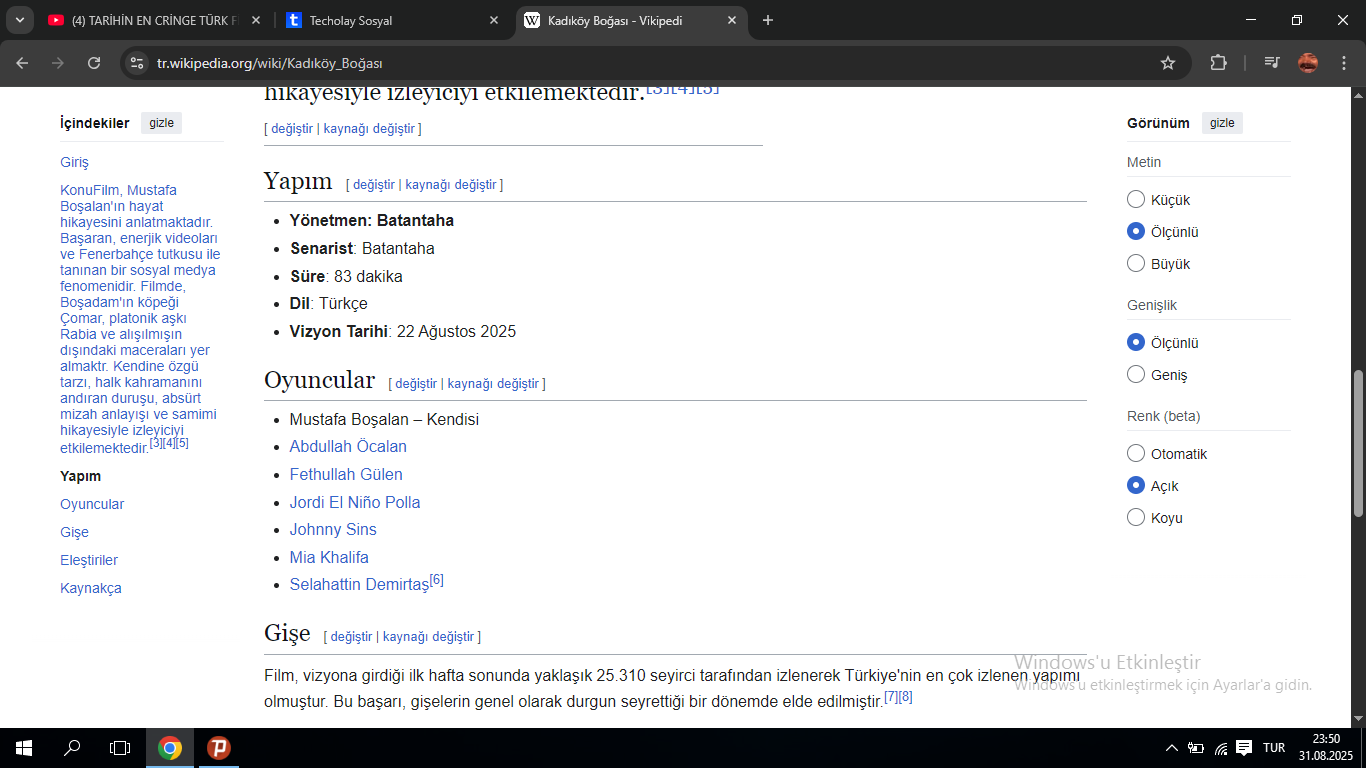
Task: Bookmark this page with the star icon
Action: coord(1168,63)
